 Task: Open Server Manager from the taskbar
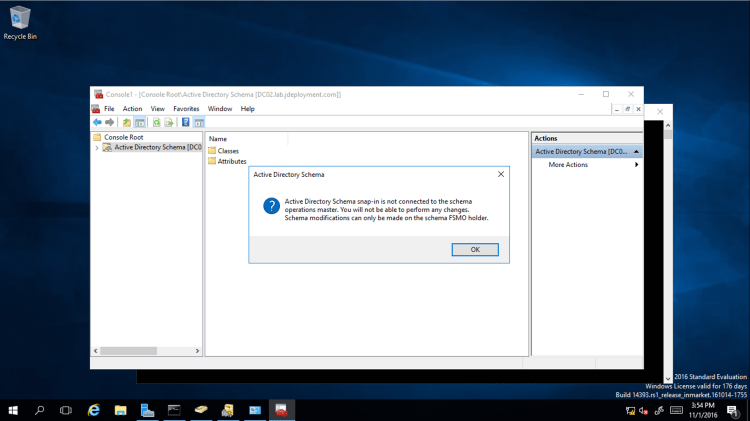tap(147, 410)
